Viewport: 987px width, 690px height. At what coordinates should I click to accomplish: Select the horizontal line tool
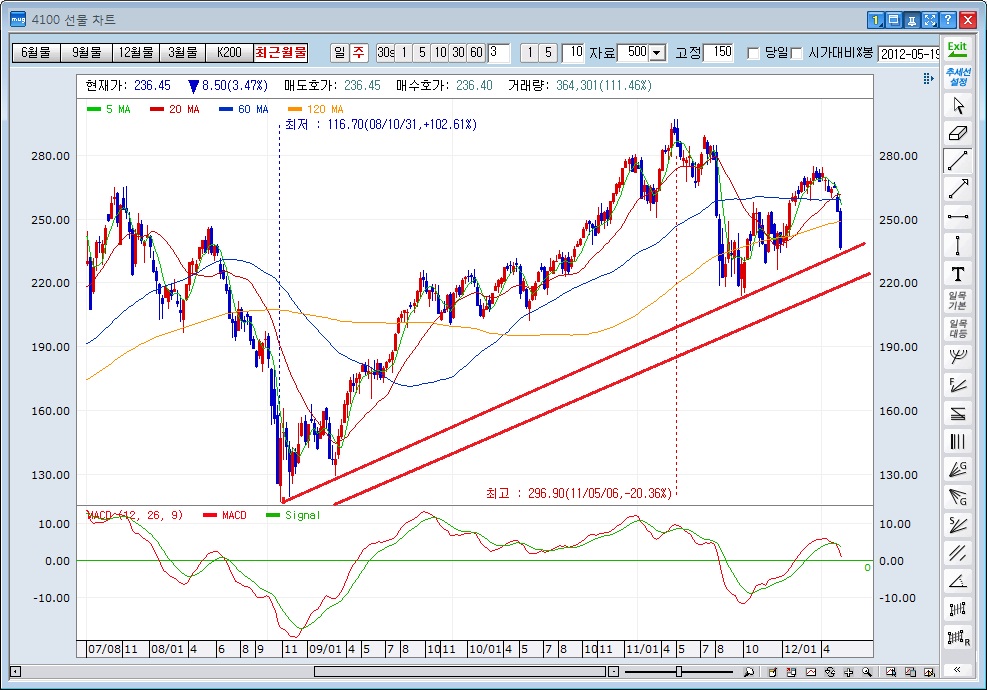[958, 217]
